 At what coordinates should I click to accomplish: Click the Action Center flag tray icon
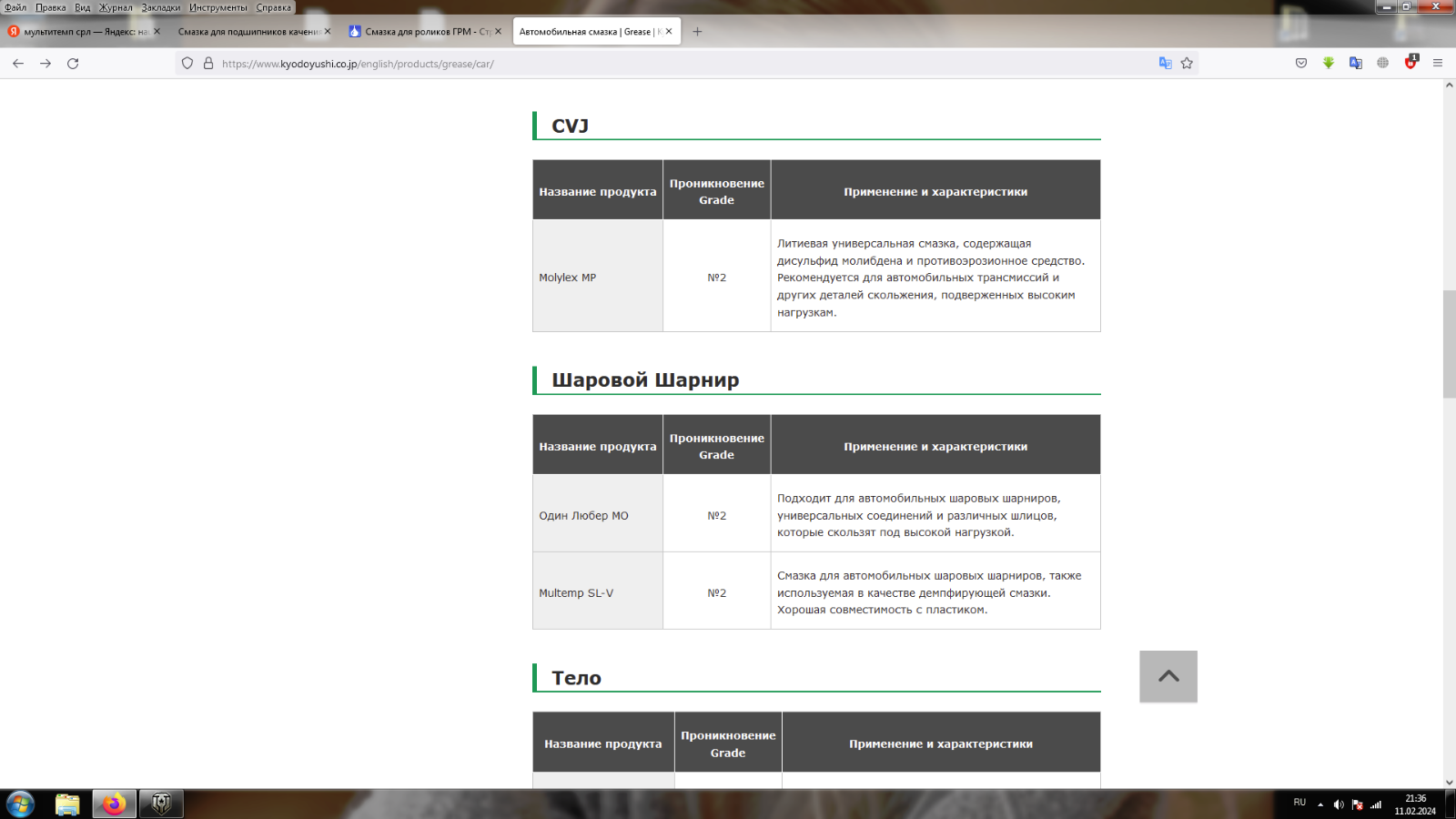click(x=1357, y=804)
